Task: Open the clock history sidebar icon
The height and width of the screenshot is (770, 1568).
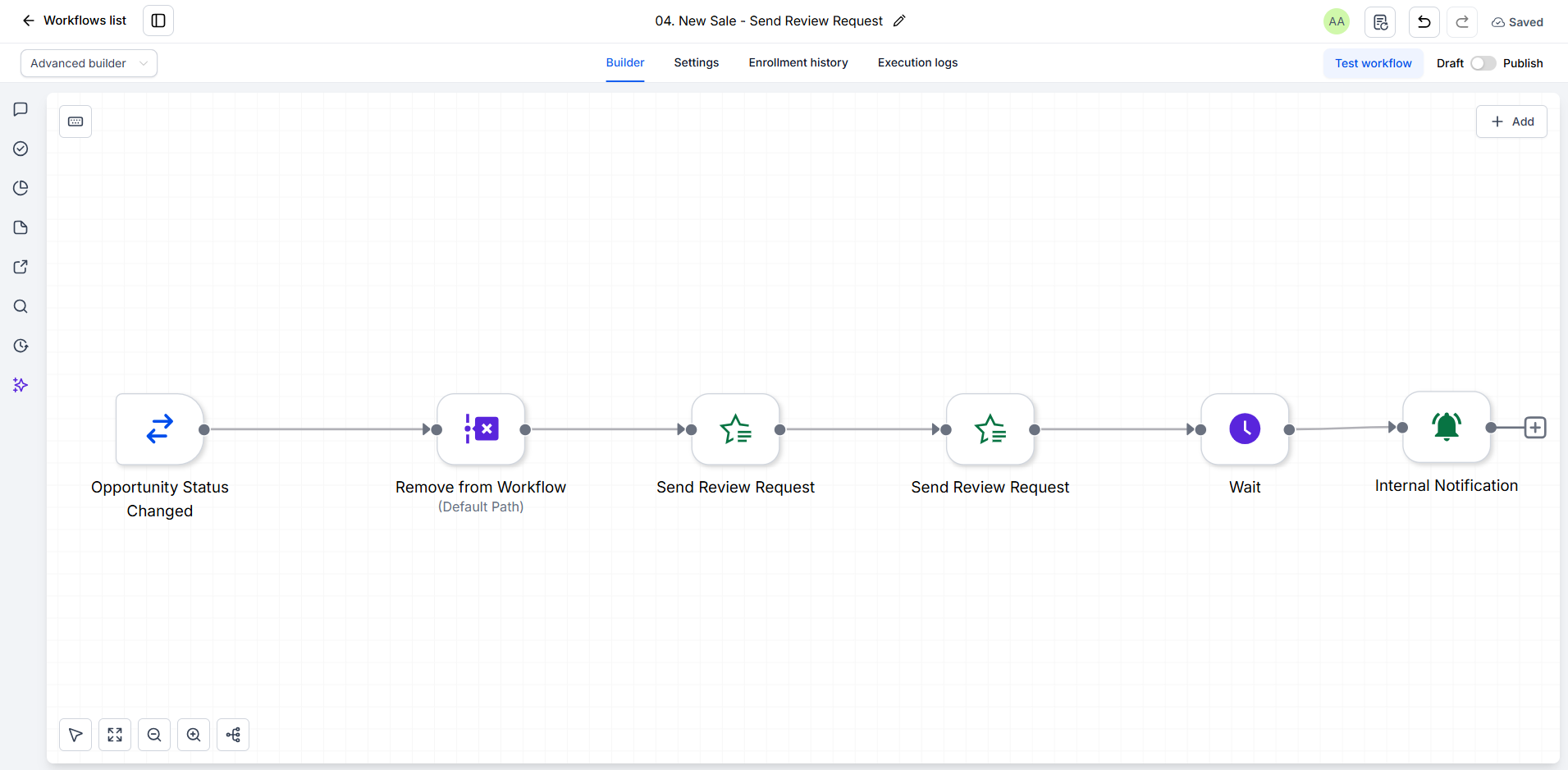Action: 21,346
